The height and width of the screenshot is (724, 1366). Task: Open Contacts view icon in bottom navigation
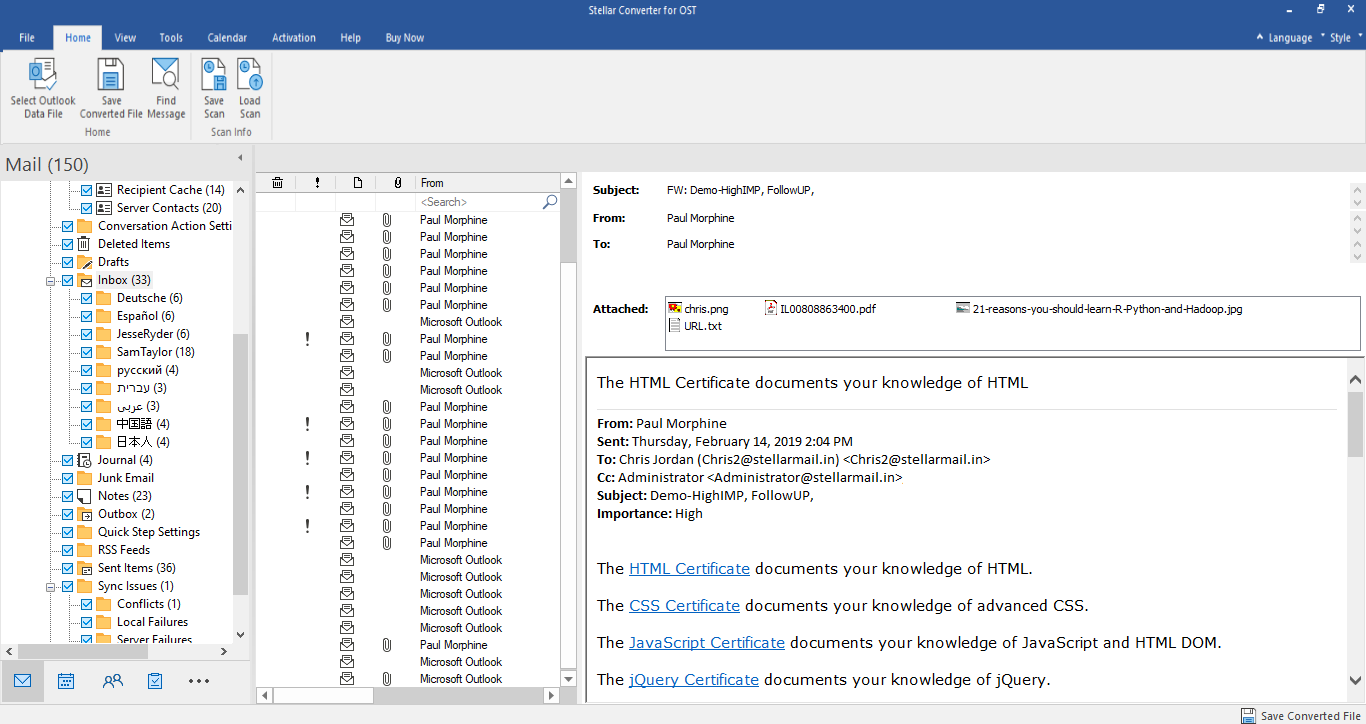coord(112,681)
